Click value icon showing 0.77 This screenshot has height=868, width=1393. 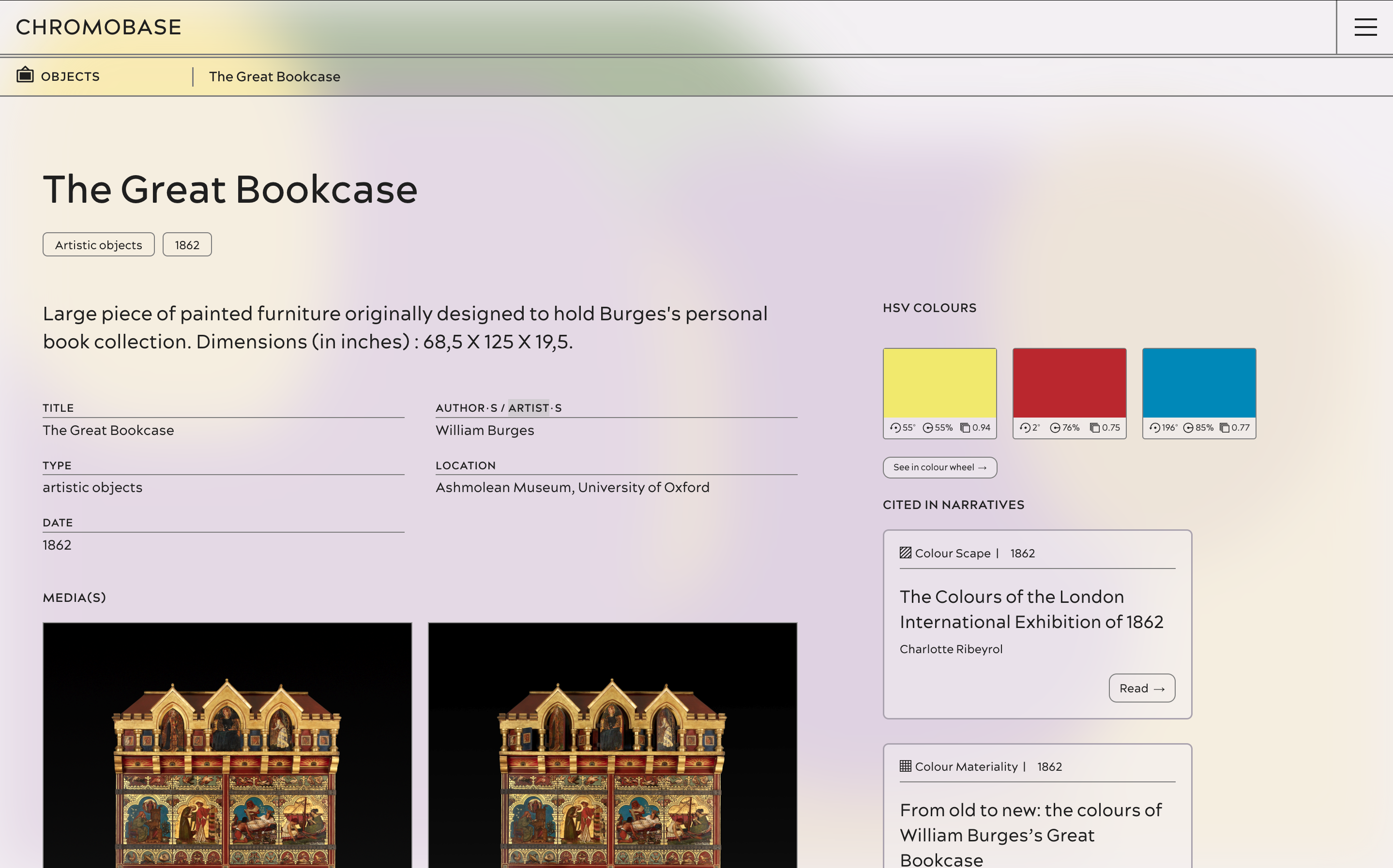pyautogui.click(x=1225, y=428)
